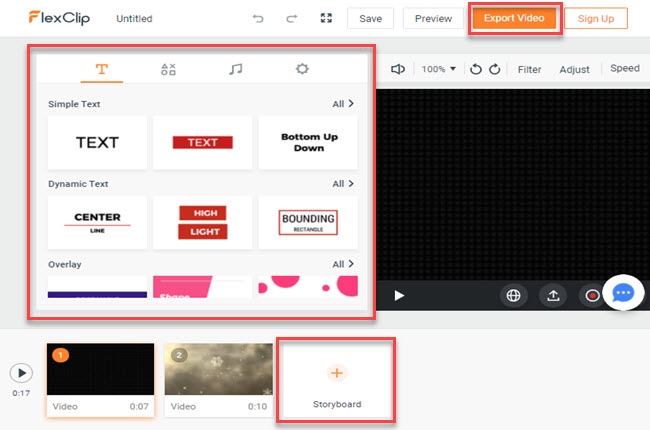The image size is (650, 430).
Task: Add a new Storyboard
Action: 337,380
